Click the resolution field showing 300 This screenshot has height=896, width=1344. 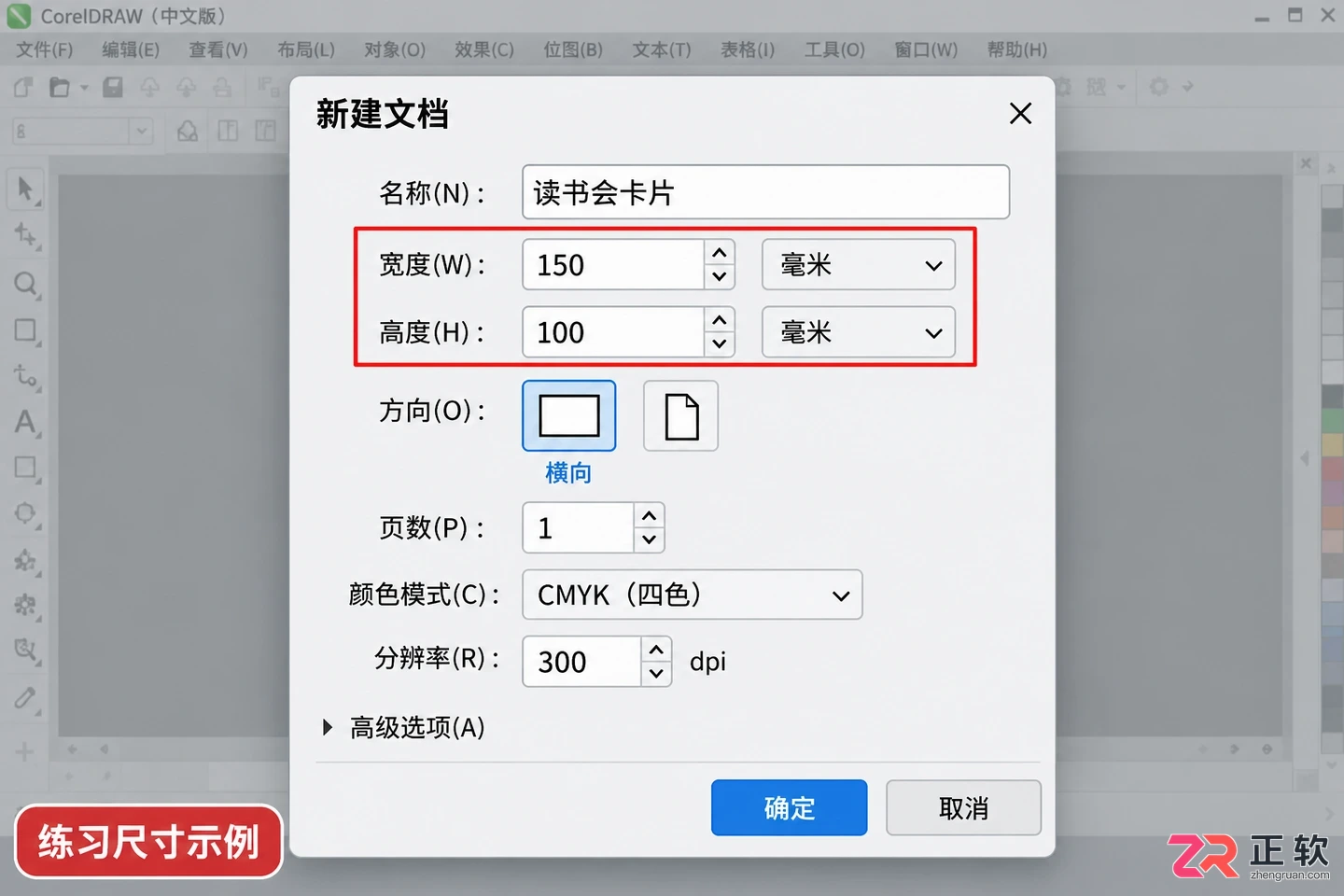click(582, 661)
